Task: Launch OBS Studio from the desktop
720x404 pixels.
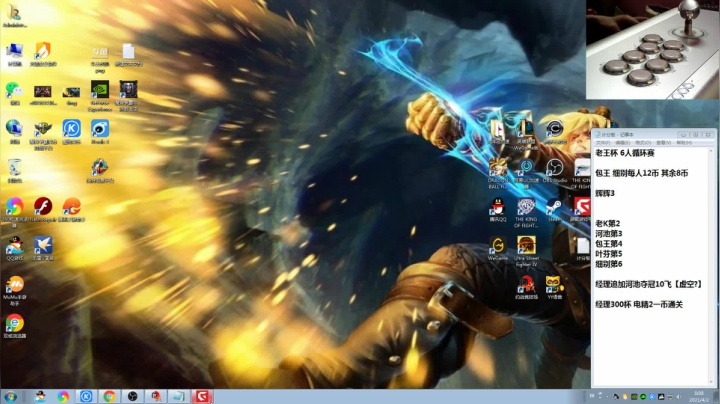Action: pos(554,171)
